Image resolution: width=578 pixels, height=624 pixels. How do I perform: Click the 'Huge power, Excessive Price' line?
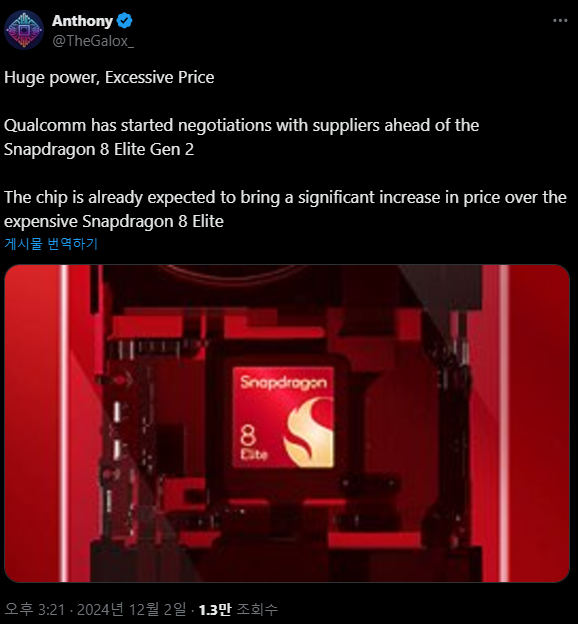click(109, 78)
